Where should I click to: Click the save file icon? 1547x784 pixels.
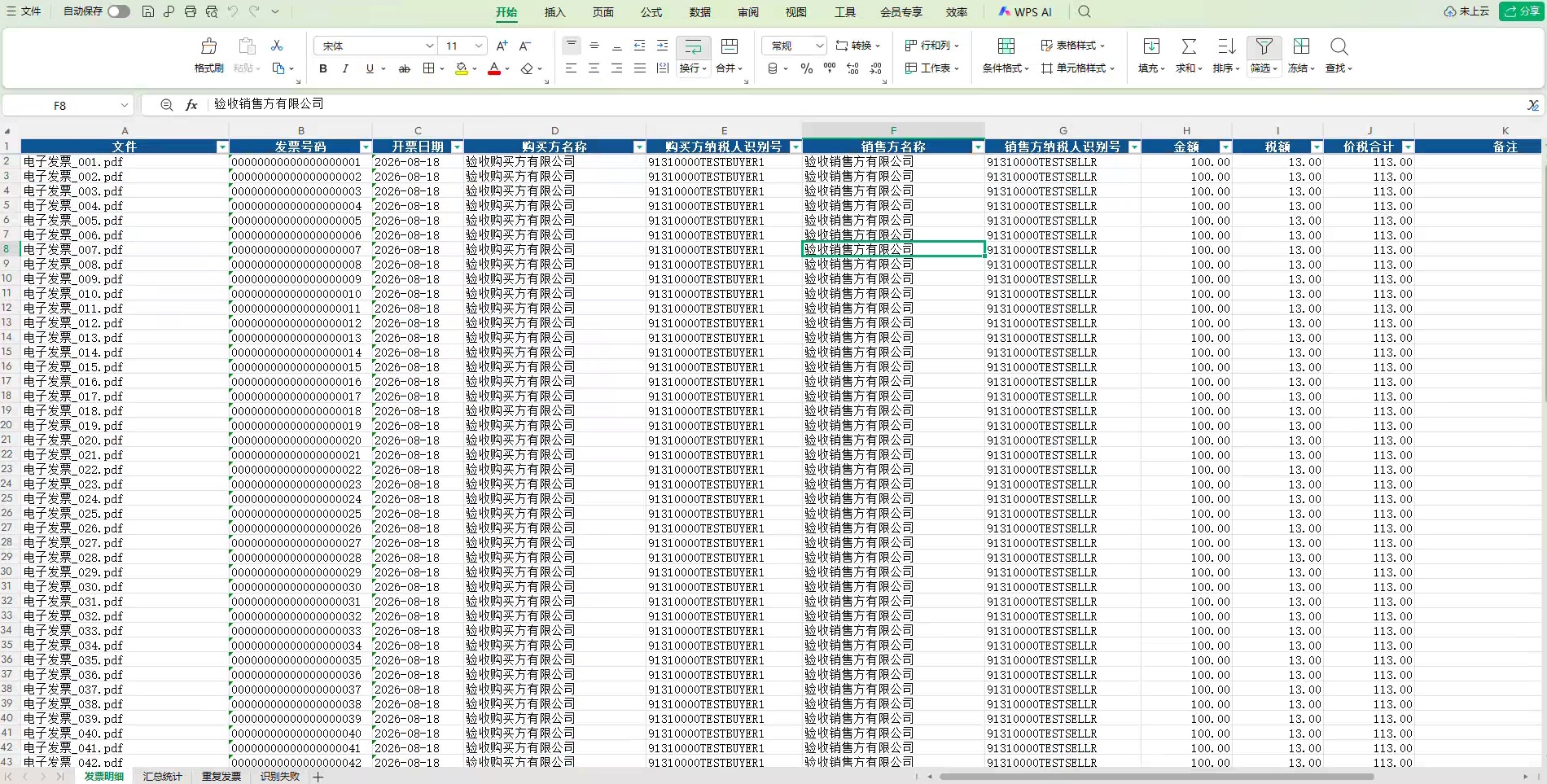click(147, 11)
